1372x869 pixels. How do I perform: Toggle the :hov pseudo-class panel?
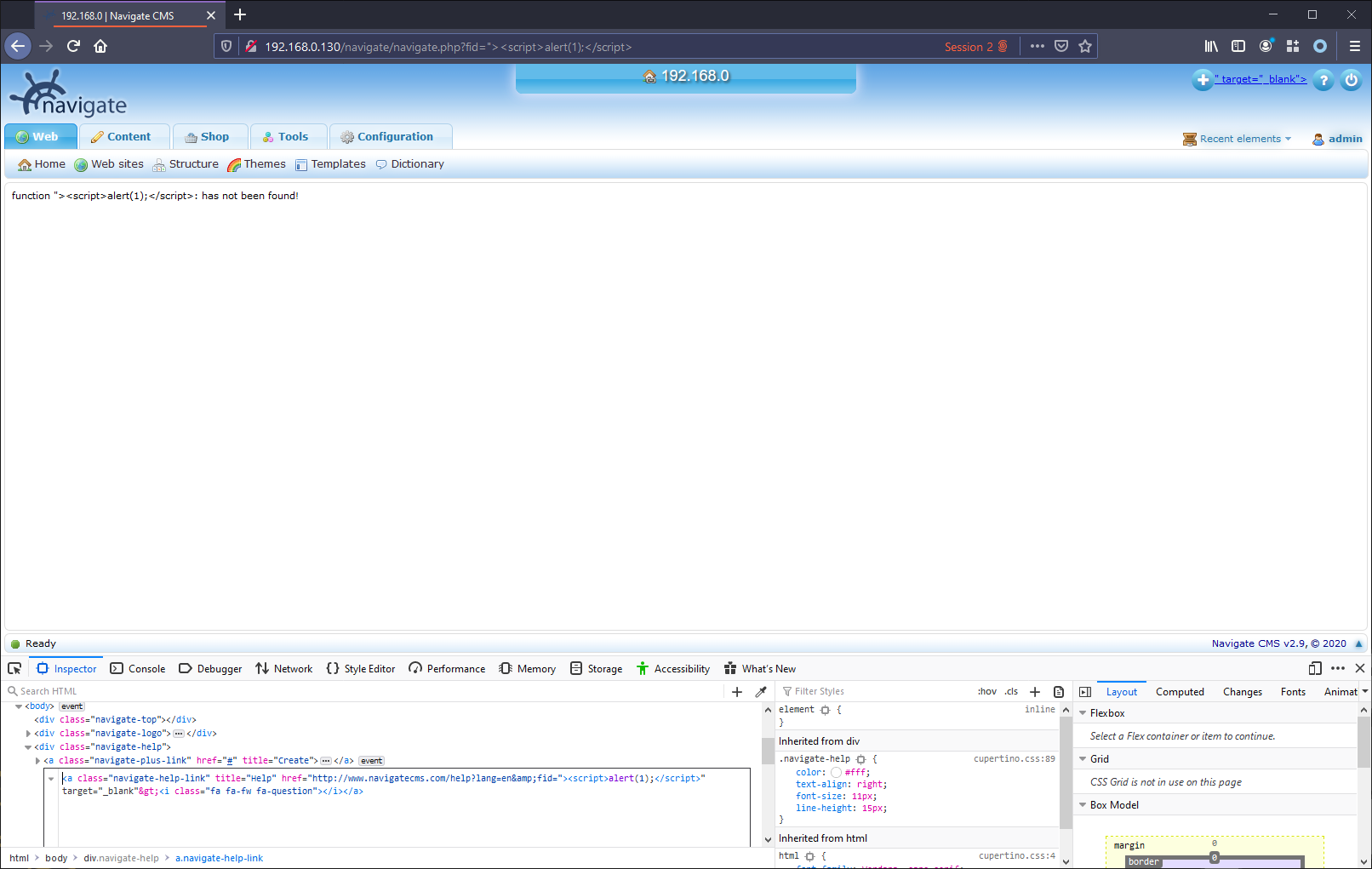[x=987, y=692]
